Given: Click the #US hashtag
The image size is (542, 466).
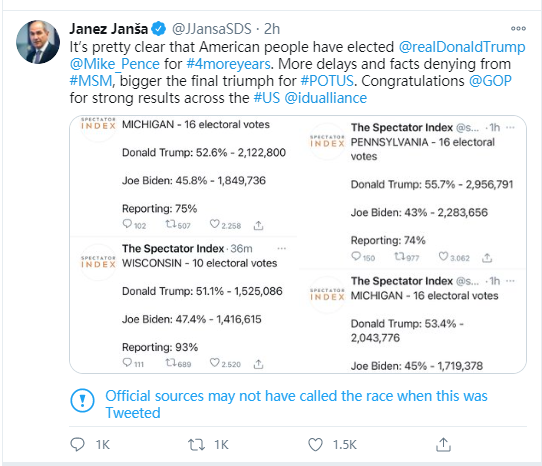Looking at the screenshot, I should coord(267,98).
